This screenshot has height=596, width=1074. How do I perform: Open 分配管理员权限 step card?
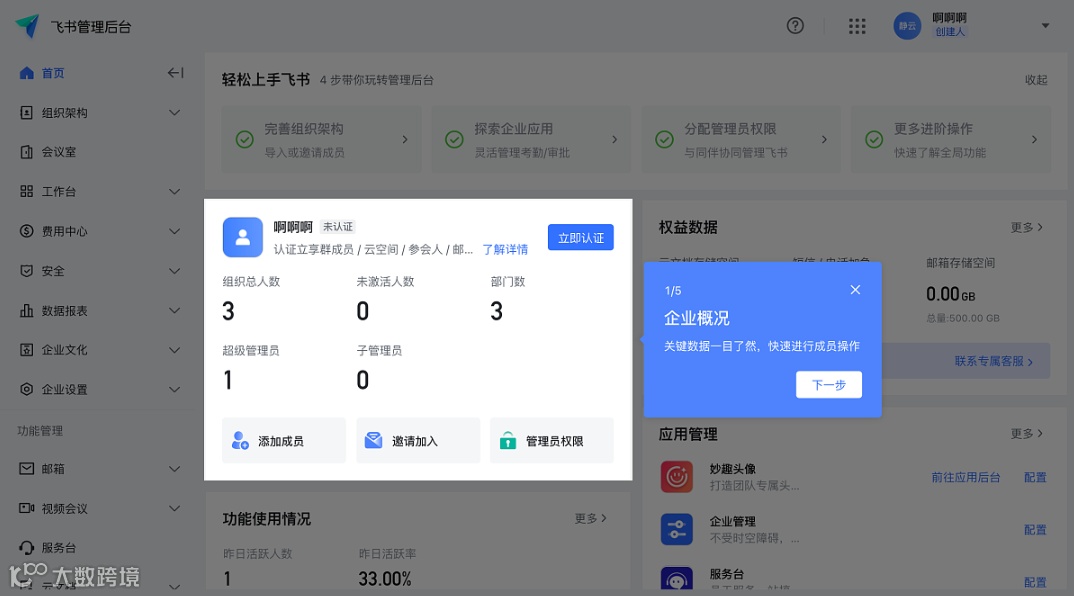(740, 139)
